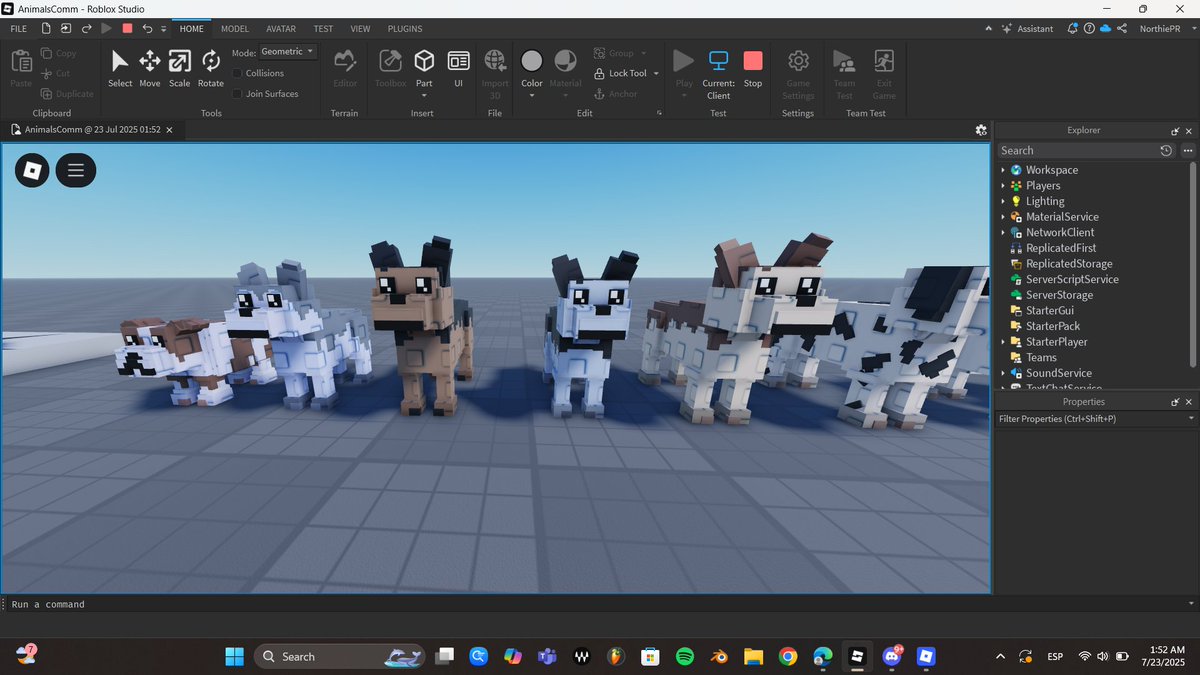Open Discord from the taskbar

892,656
